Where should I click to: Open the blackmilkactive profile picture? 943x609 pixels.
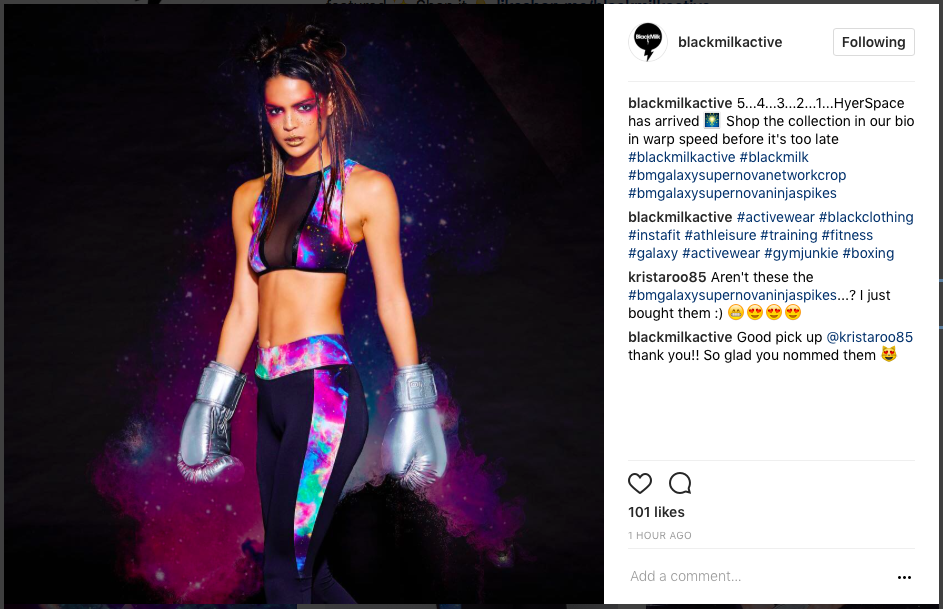click(x=648, y=42)
